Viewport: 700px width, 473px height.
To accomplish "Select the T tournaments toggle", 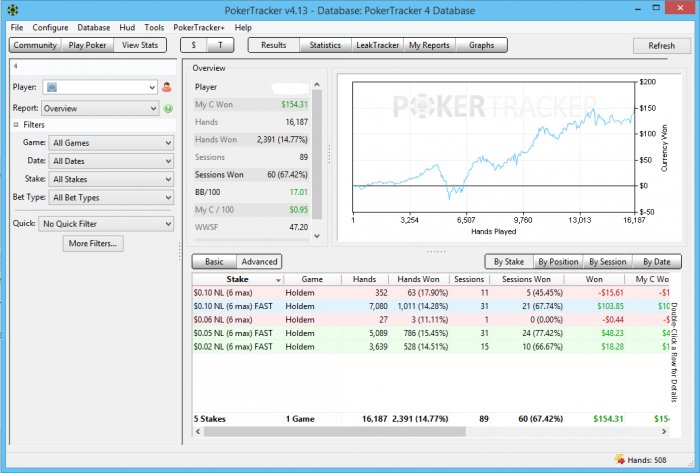I will coord(221,45).
